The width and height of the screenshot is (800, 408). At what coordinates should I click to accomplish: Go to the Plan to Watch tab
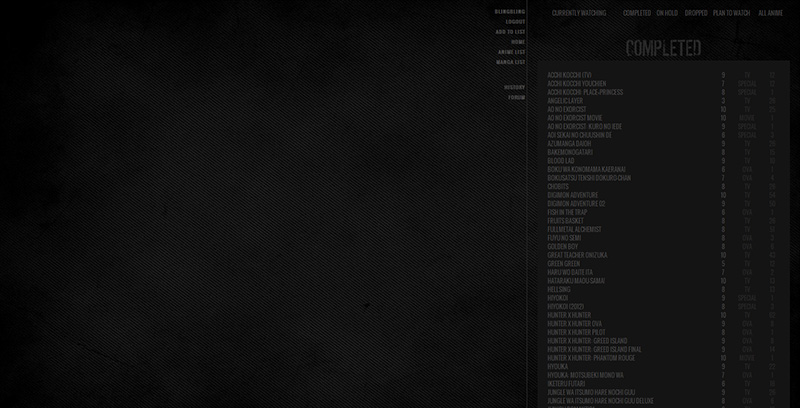coord(732,13)
